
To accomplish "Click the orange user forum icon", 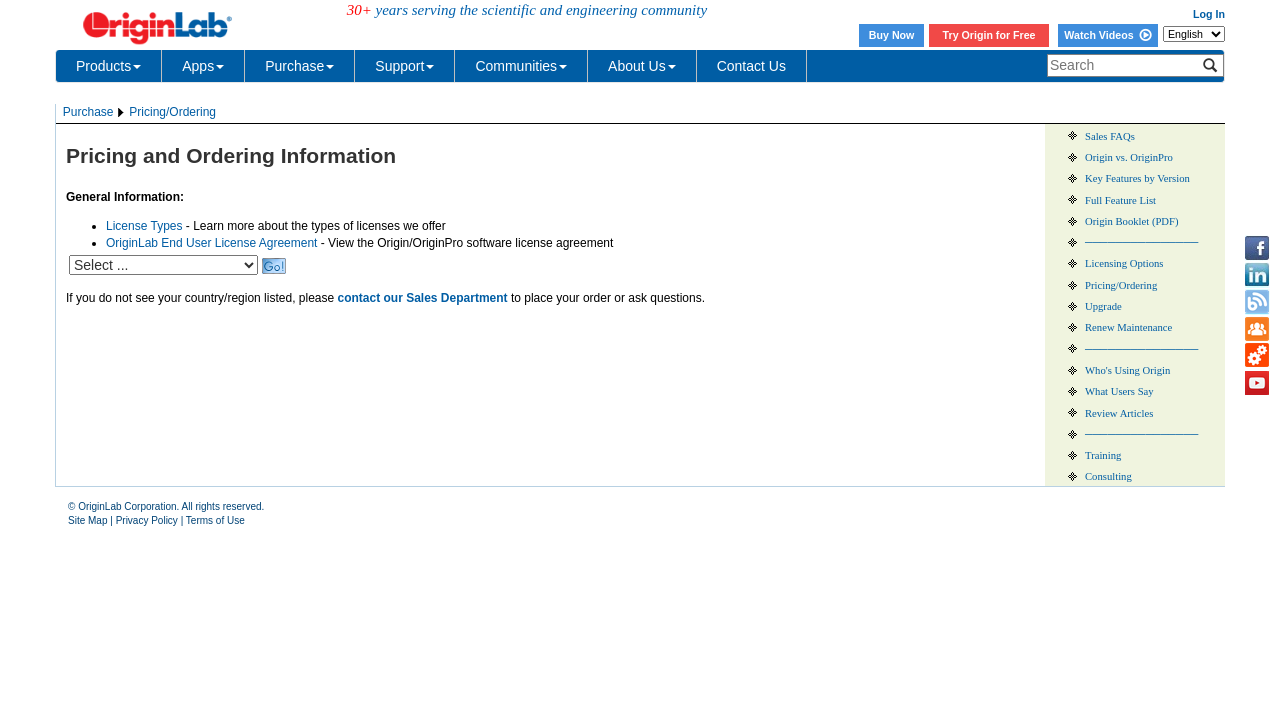I will [1256, 329].
